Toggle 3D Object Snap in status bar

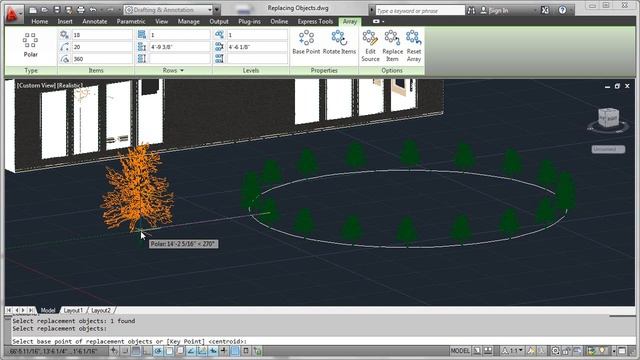click(x=180, y=351)
